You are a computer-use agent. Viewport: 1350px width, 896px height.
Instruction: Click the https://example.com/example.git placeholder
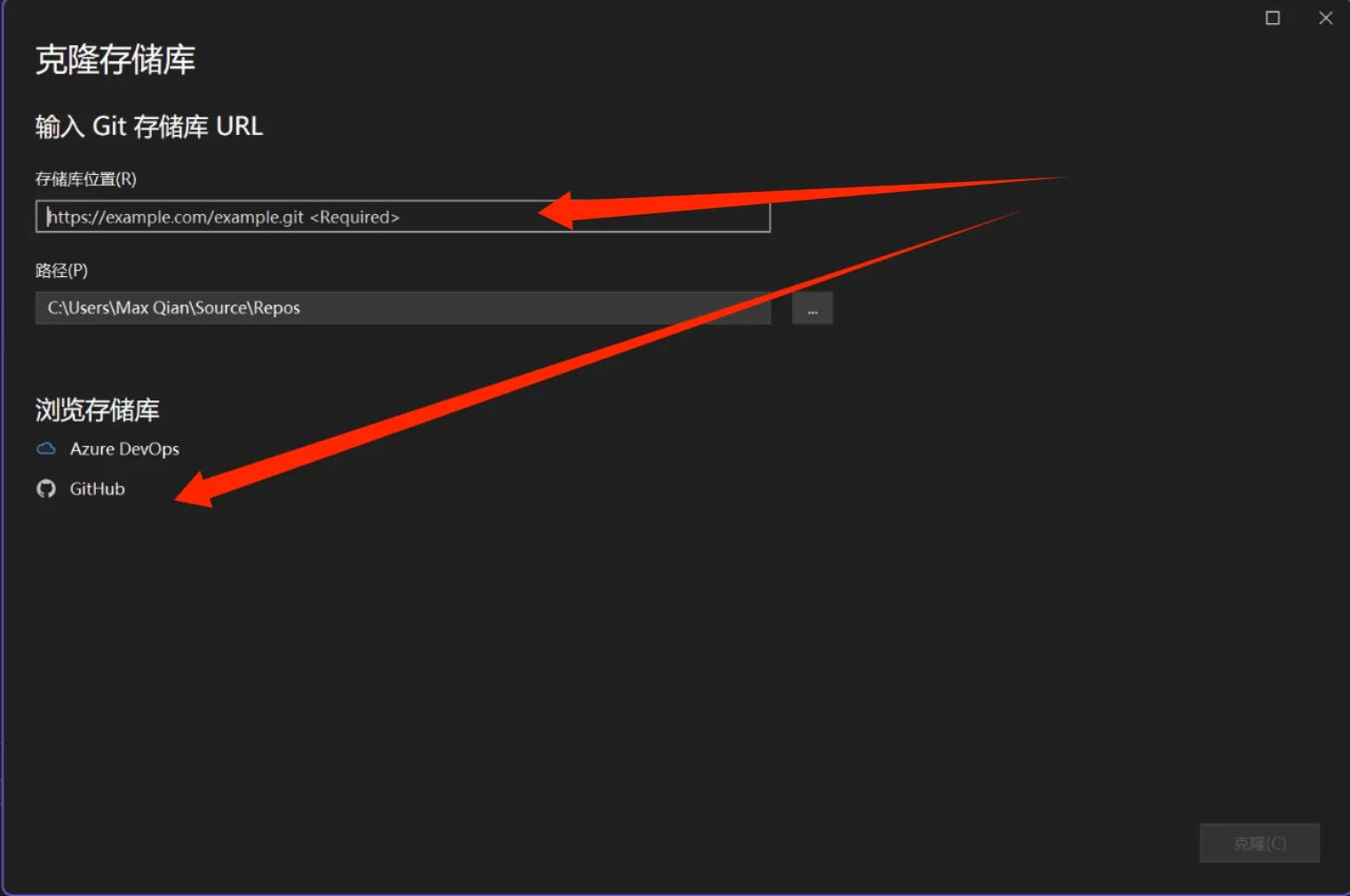176,218
